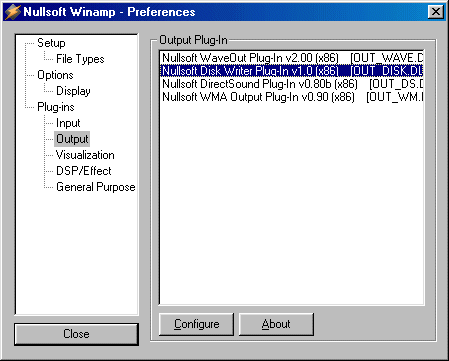
Task: Select Nullsoft Disk Writer Plug-In v1.0
Action: [x=292, y=71]
